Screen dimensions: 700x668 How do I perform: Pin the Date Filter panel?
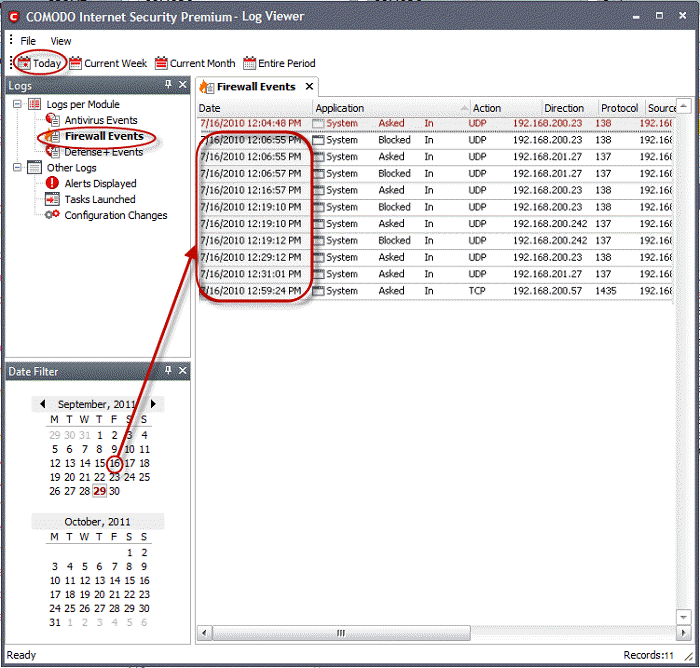pos(168,371)
